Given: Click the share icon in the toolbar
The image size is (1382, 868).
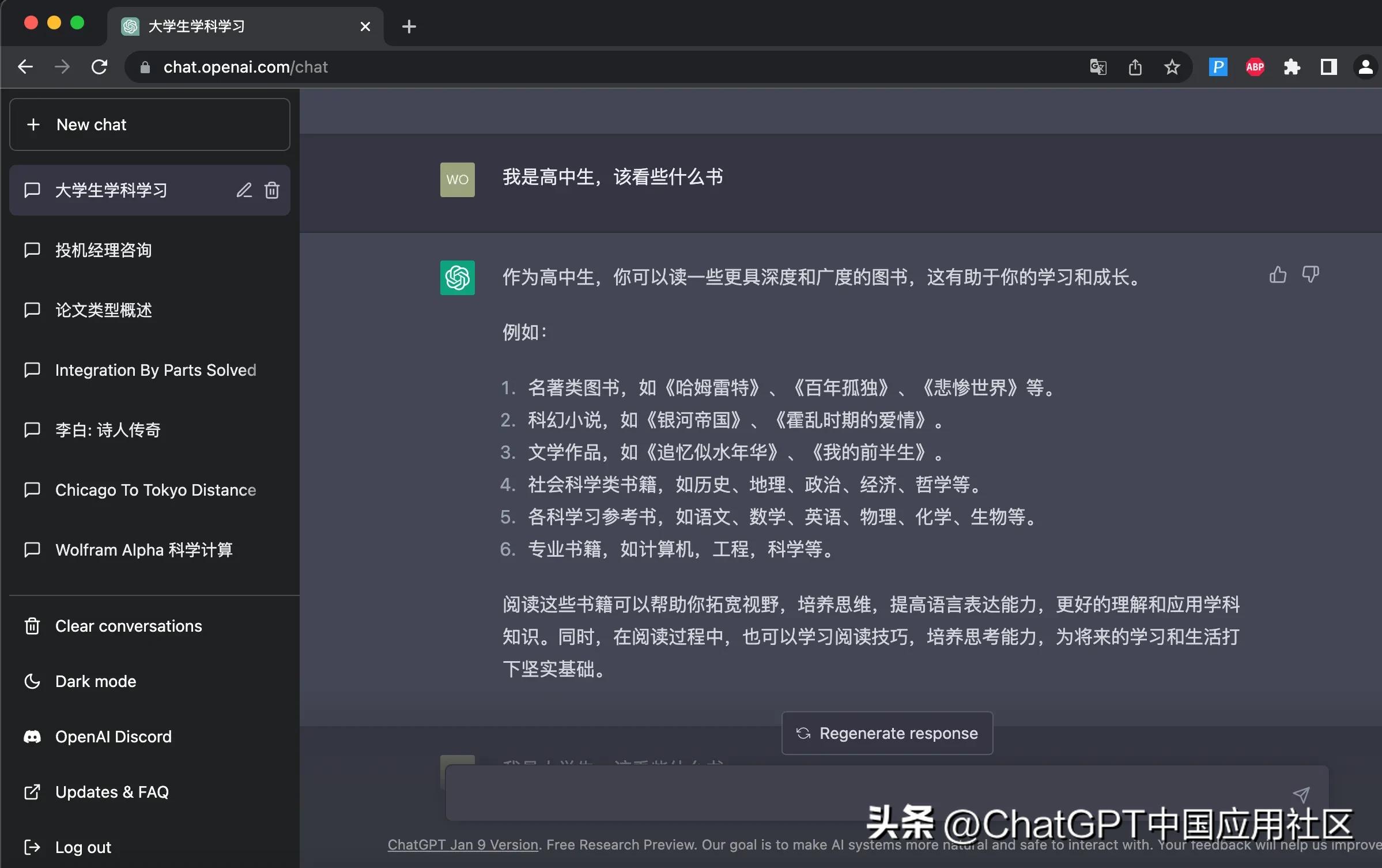Looking at the screenshot, I should click(1135, 67).
